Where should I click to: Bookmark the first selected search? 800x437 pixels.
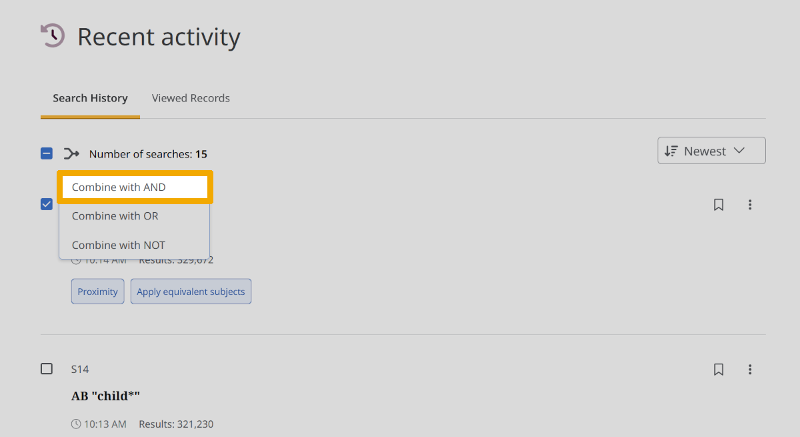[x=718, y=205]
